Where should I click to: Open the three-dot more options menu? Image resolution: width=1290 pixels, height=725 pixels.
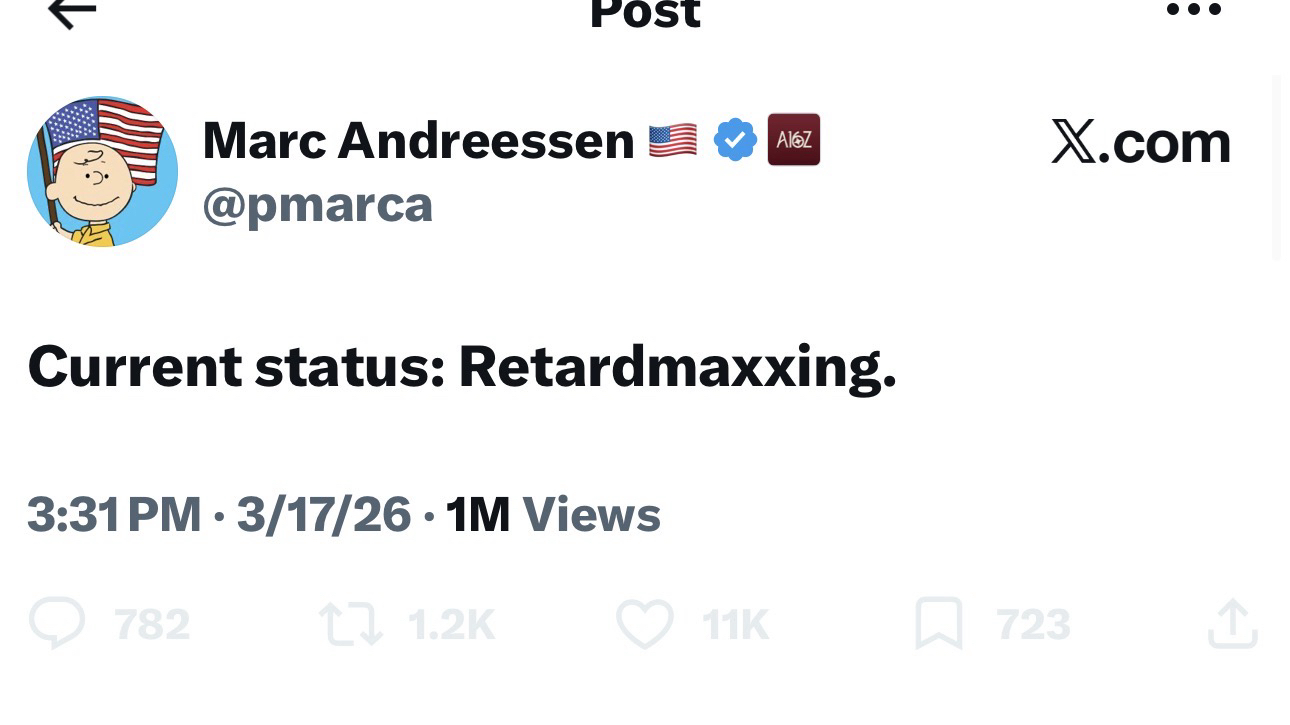[1194, 10]
